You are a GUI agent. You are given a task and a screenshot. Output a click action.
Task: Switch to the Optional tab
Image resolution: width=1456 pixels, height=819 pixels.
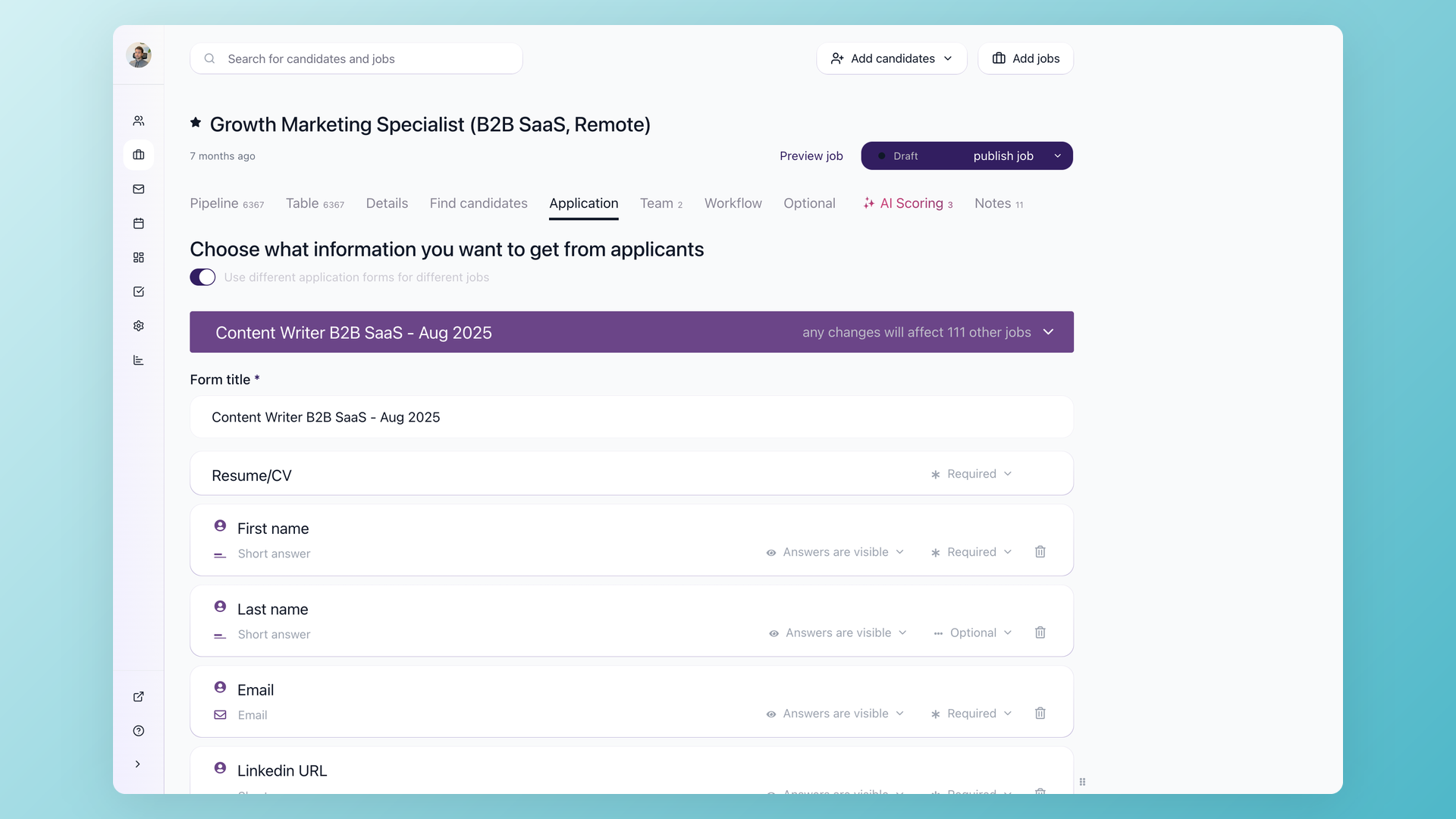809,203
